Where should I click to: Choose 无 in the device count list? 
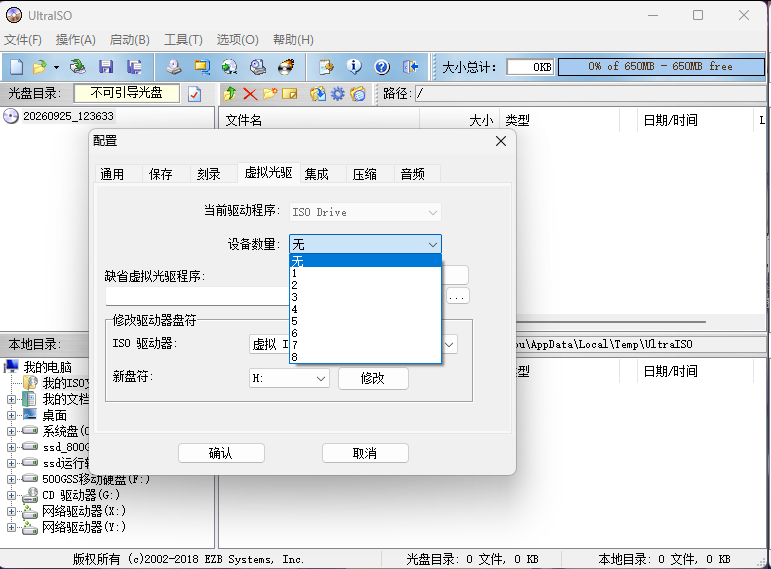(x=365, y=261)
